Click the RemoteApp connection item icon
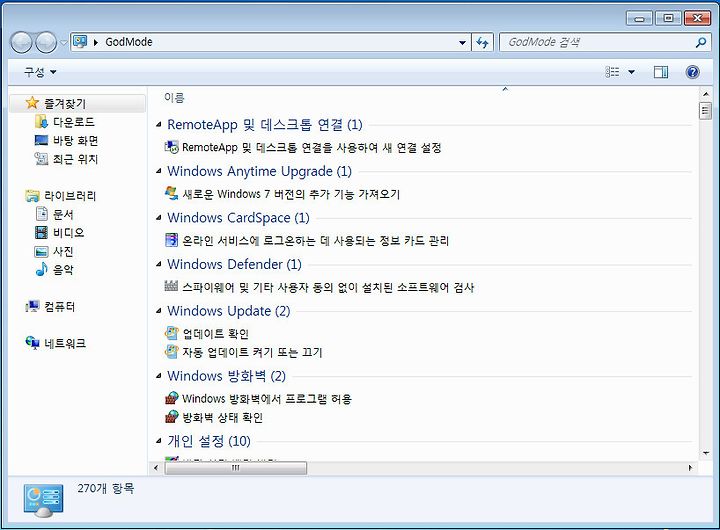720x530 pixels. point(171,147)
